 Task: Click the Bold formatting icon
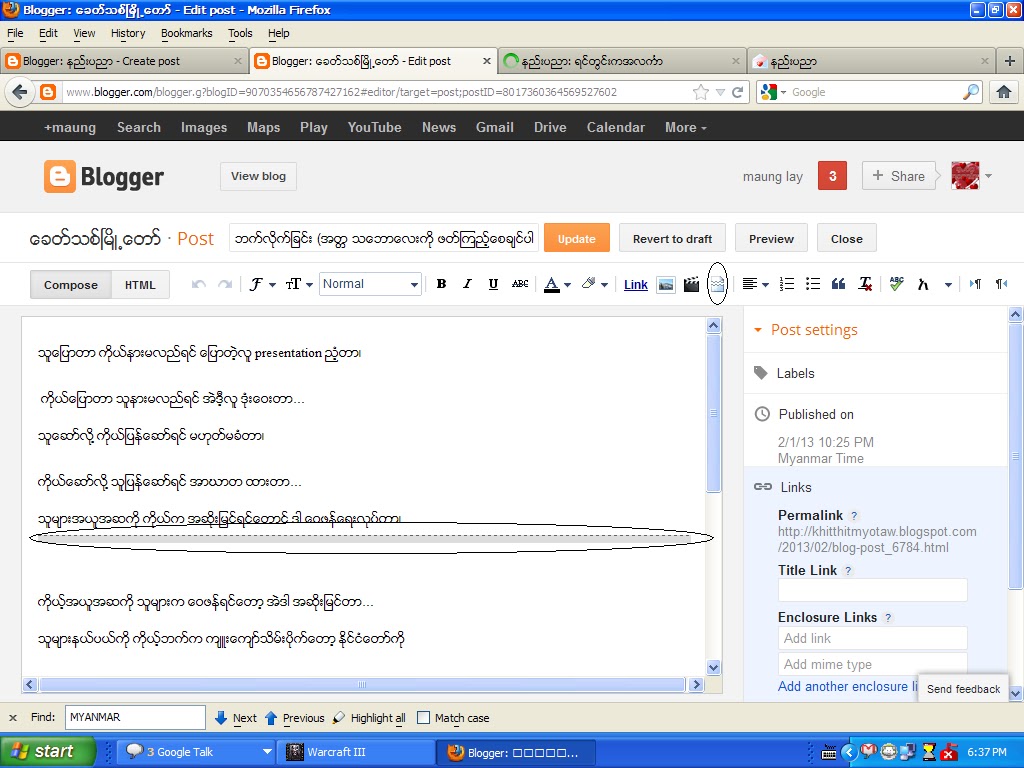coord(441,284)
